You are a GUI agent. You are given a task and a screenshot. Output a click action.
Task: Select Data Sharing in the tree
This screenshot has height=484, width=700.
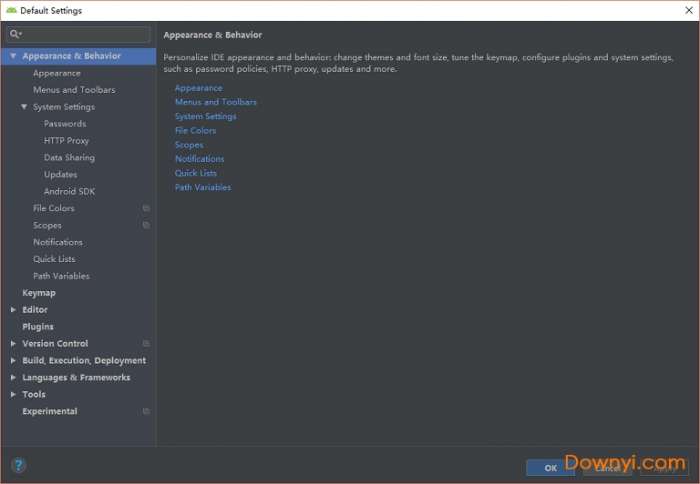[x=69, y=158]
